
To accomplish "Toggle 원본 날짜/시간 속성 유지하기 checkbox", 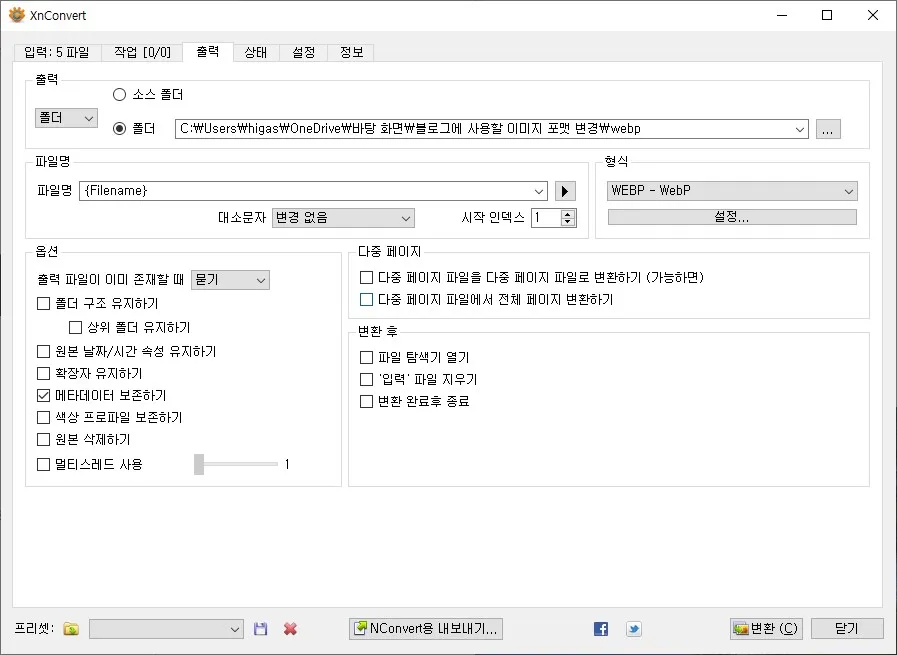I will [x=43, y=351].
